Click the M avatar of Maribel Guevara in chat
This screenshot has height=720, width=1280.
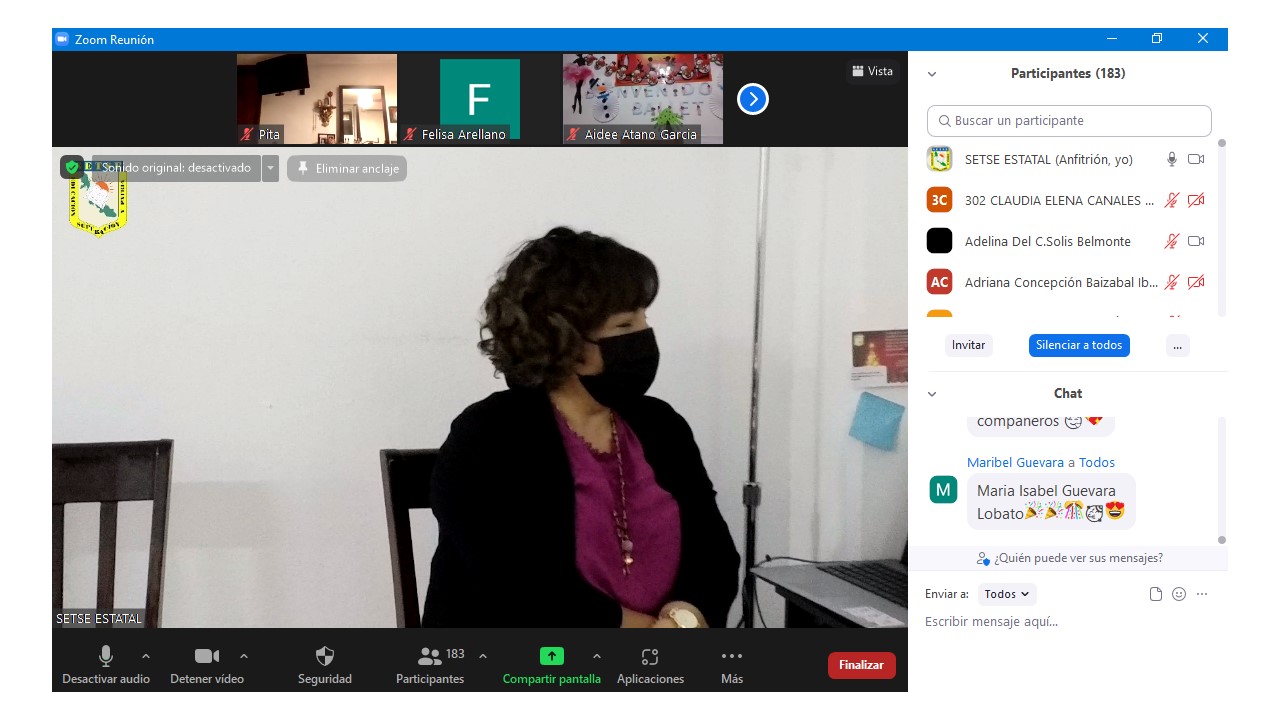pos(943,490)
